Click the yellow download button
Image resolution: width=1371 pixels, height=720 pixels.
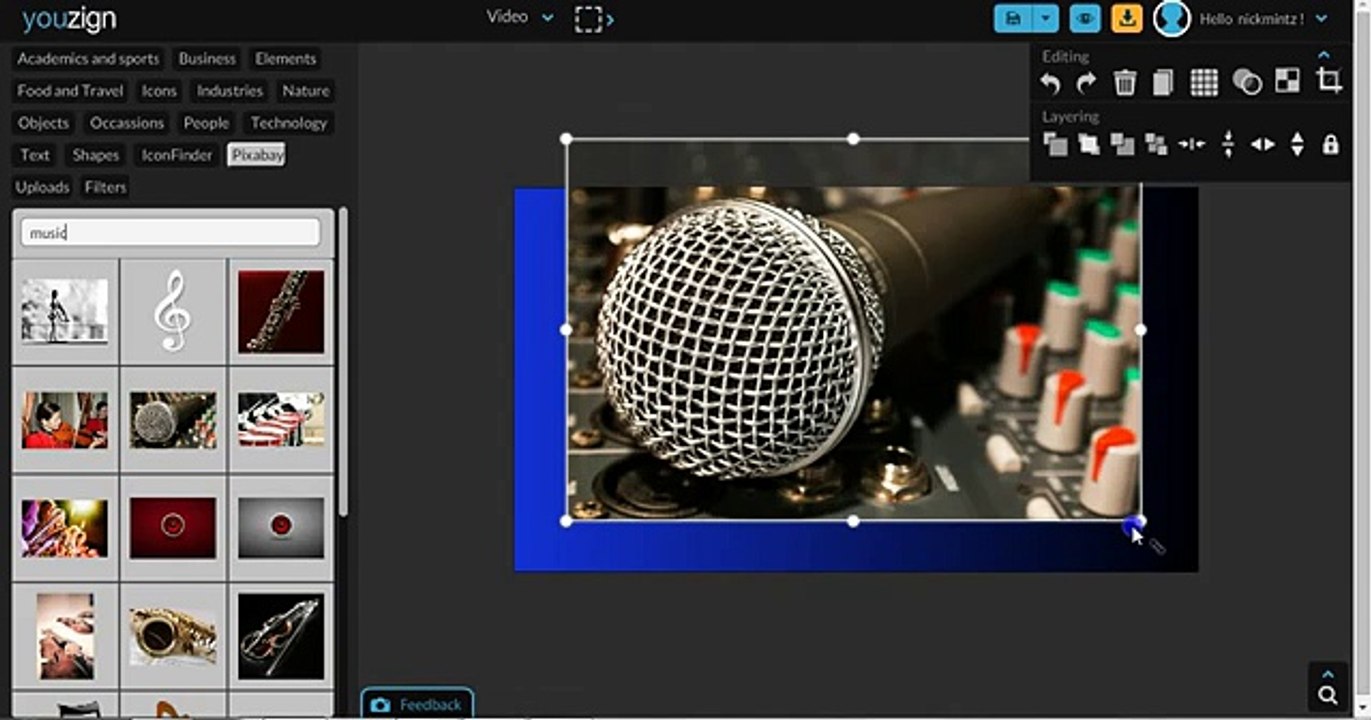(x=1127, y=18)
